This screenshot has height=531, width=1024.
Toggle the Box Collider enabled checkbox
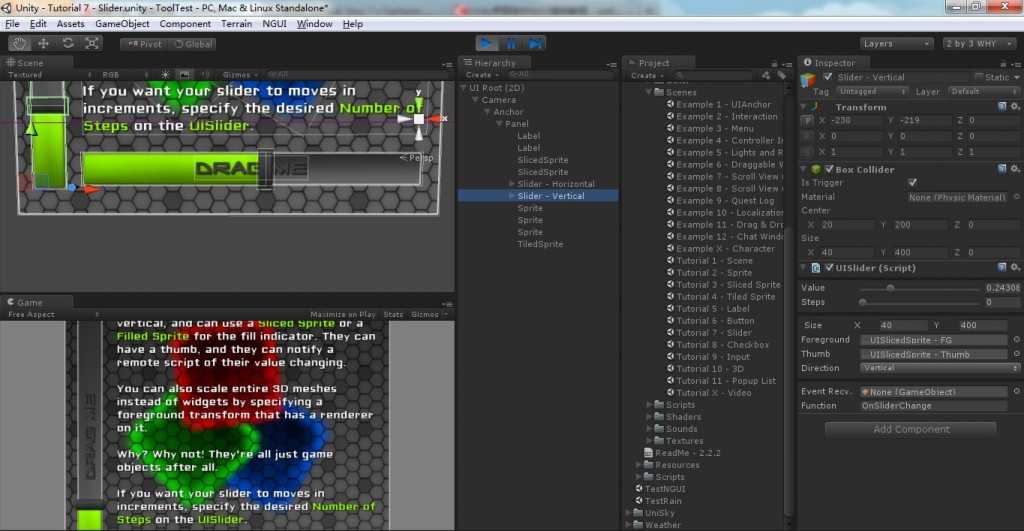pyautogui.click(x=829, y=169)
